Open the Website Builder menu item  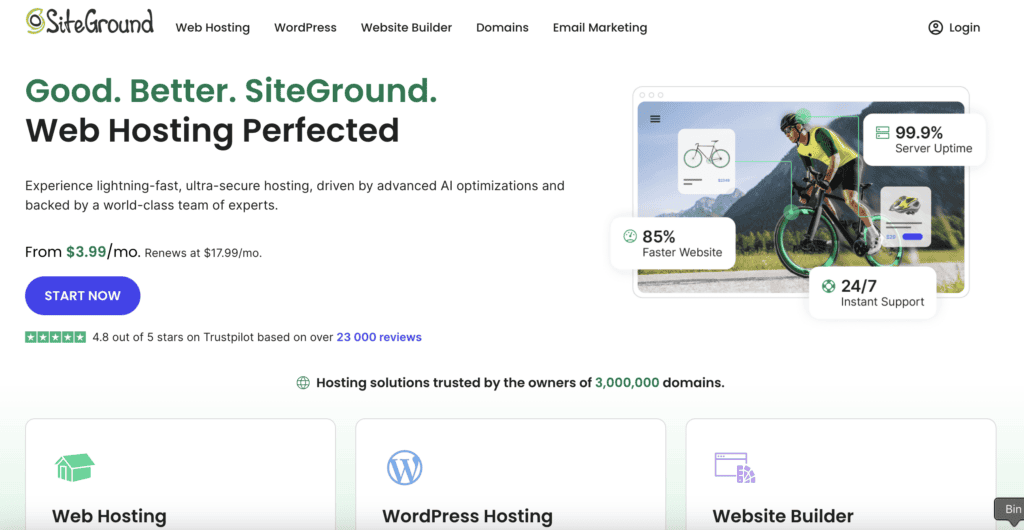(406, 27)
